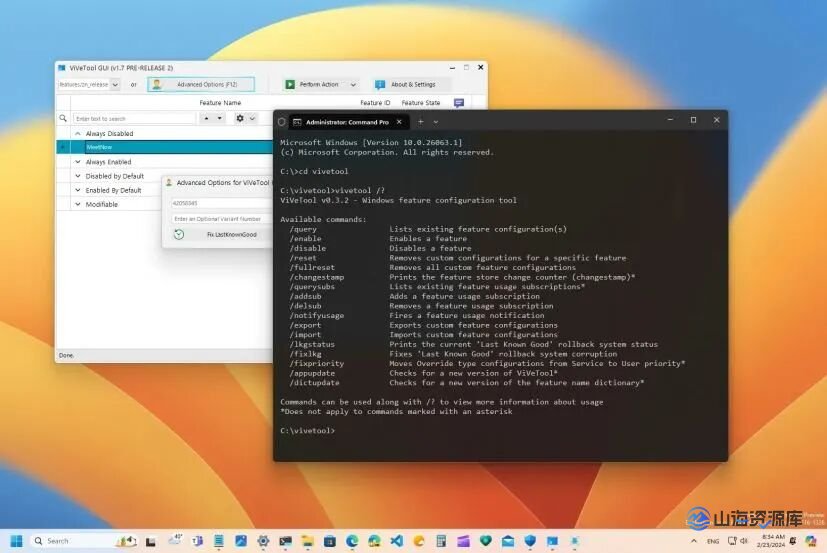This screenshot has height=553, width=827.
Task: Click the Advanced Options (F12) button
Action: (x=201, y=85)
